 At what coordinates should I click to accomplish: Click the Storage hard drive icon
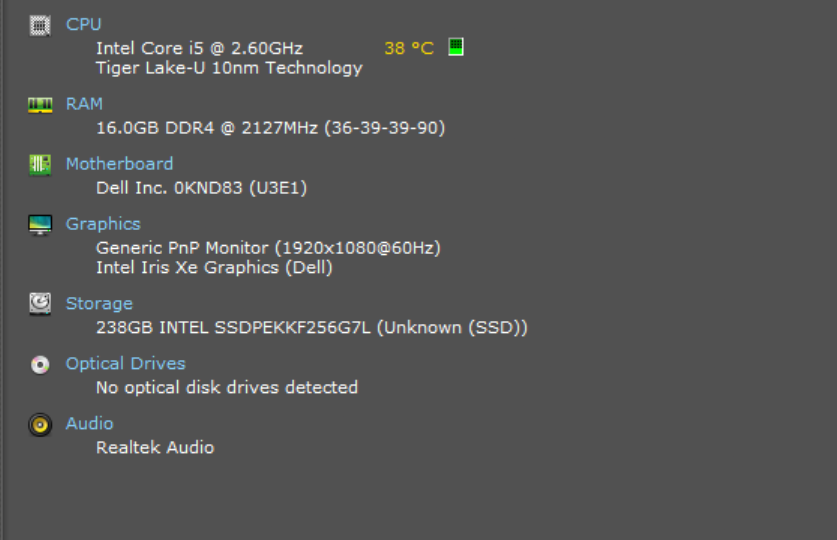[x=40, y=303]
